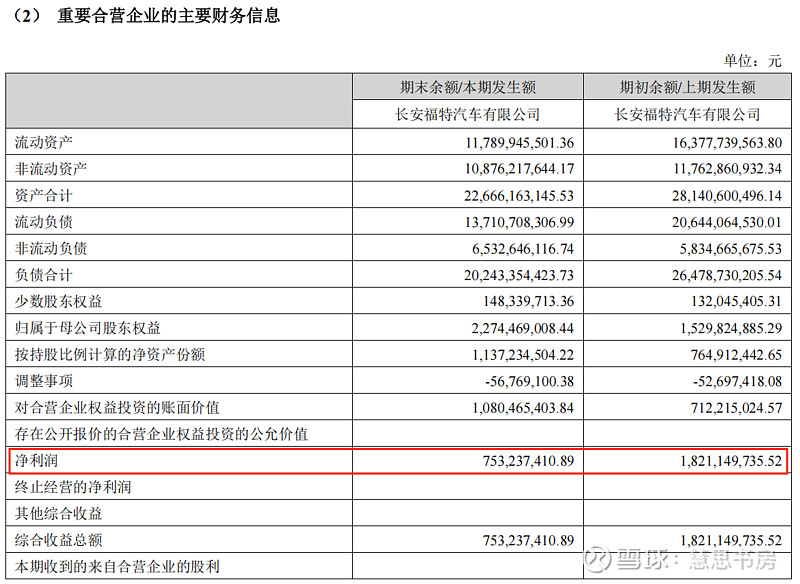
Task: Click the value 22,666,163,145.53
Action: (x=519, y=196)
